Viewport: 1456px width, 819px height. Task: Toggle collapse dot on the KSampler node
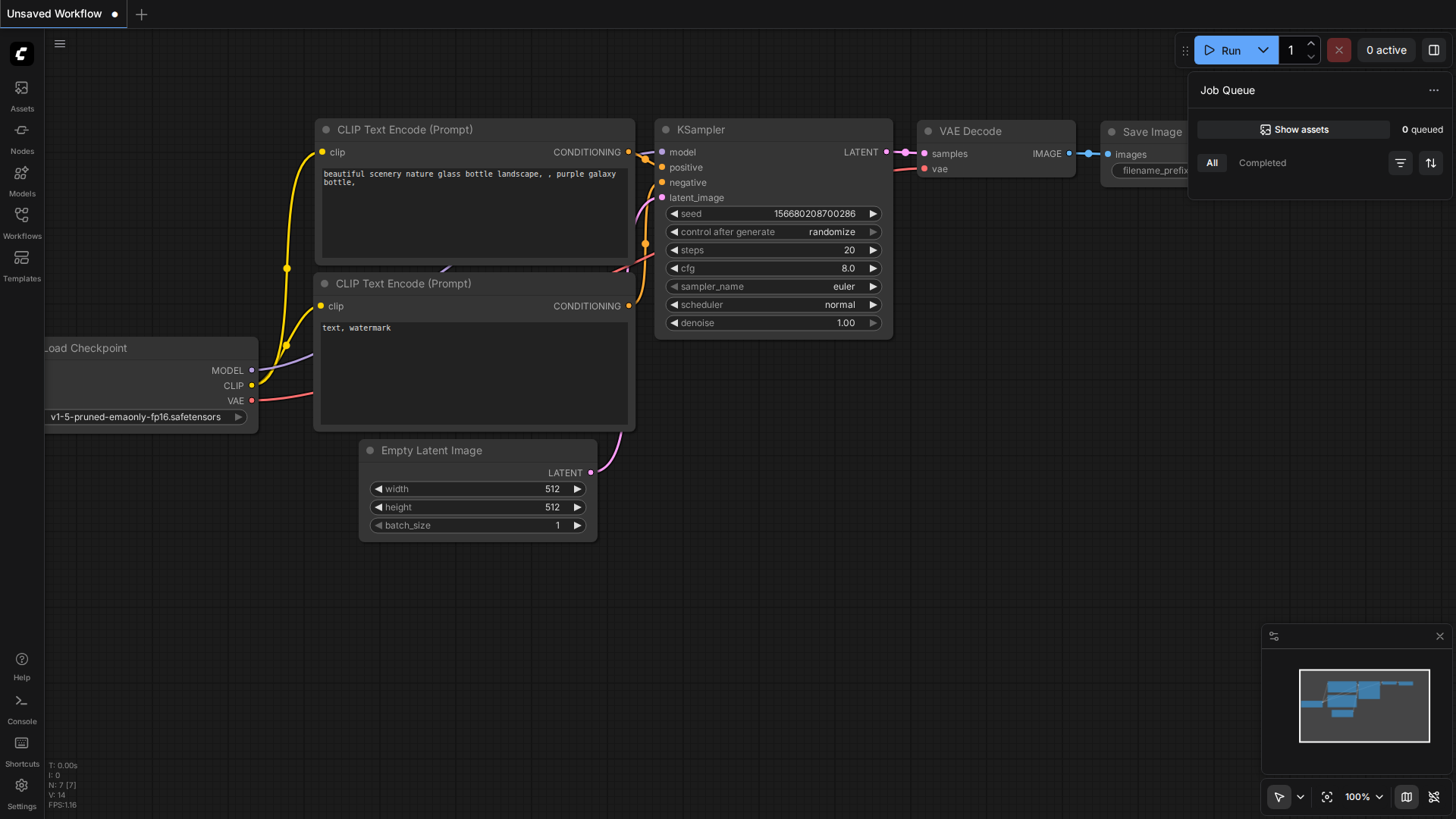(666, 130)
